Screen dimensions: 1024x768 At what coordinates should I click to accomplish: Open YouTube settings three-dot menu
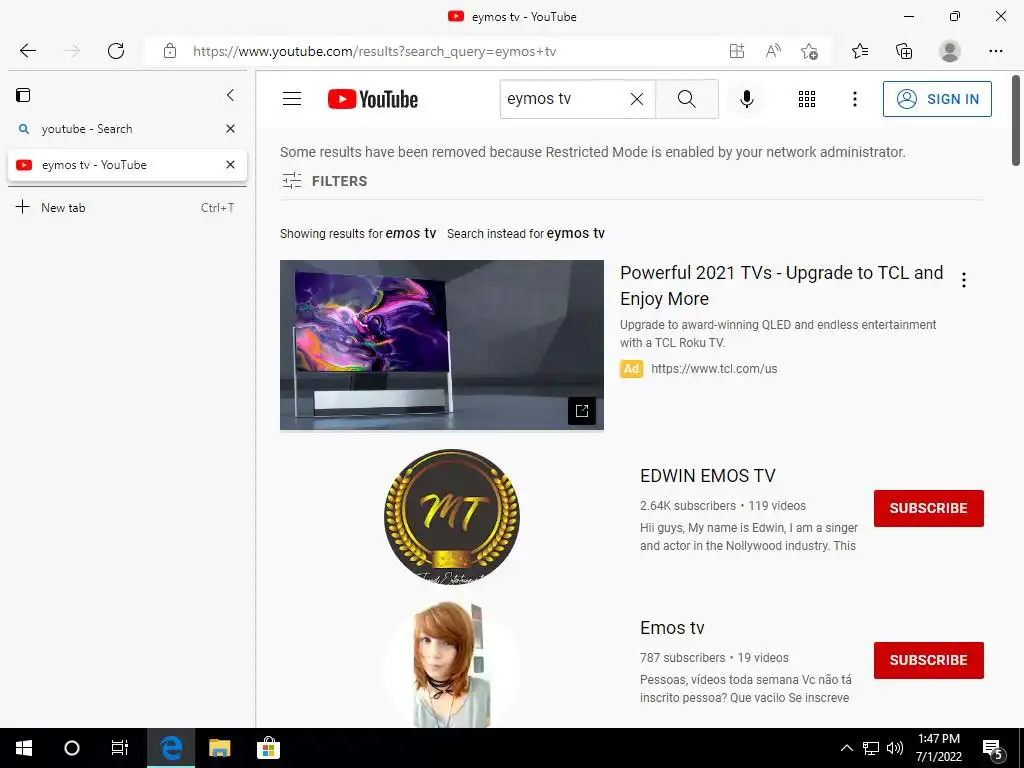pos(854,99)
